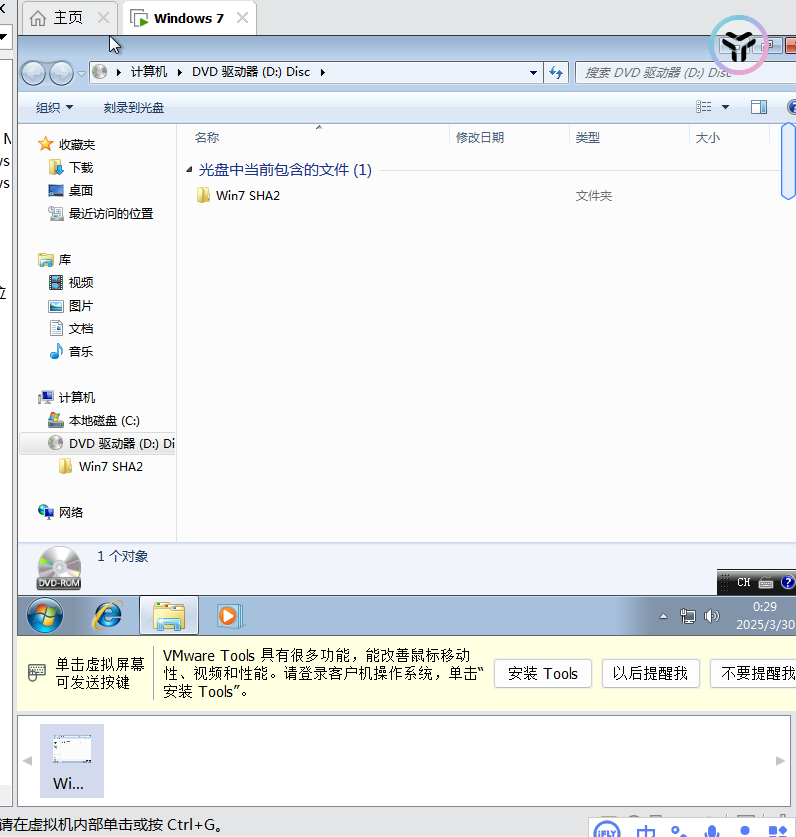Close the Windows 7 tab
Image resolution: width=796 pixels, height=837 pixels.
coord(242,18)
